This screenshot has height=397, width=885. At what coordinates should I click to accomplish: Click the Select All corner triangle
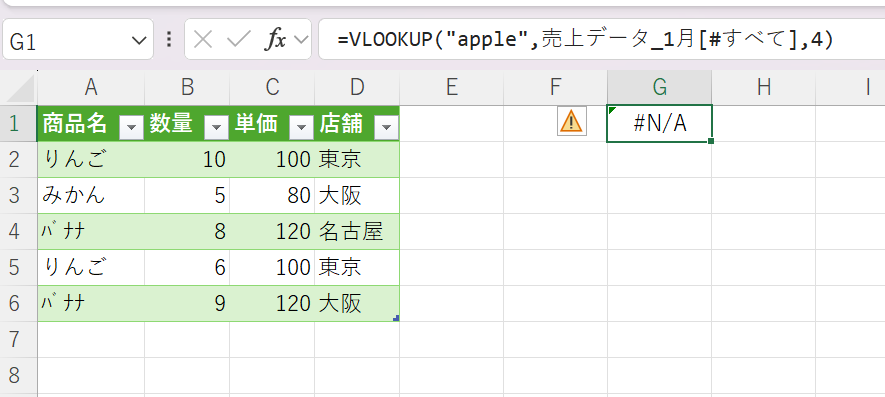[x=20, y=89]
